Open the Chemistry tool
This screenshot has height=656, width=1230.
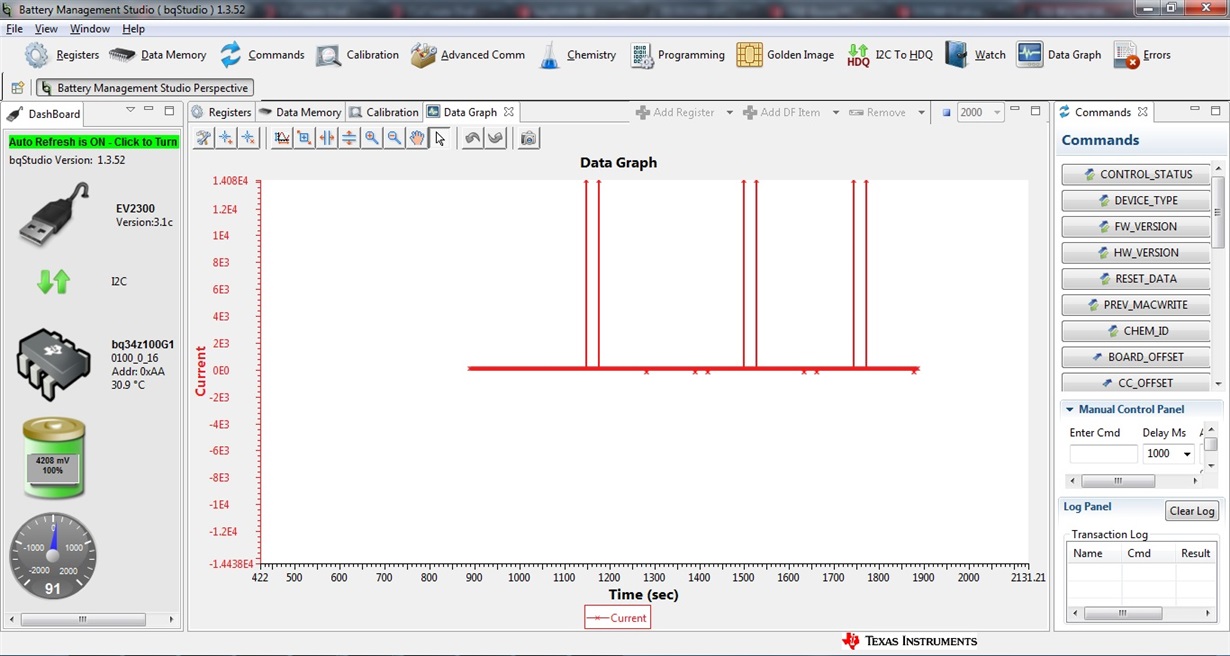click(x=577, y=55)
